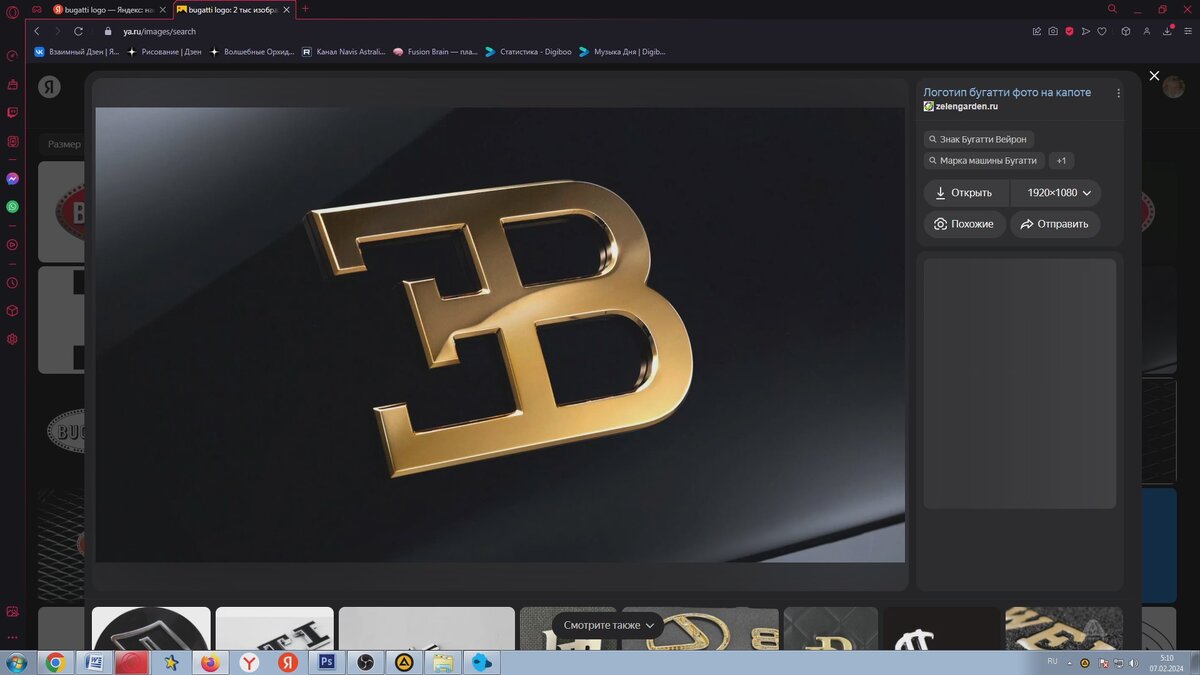Find similar images with 'Похожие'
Screen dimensions: 1200x675
click(x=965, y=224)
